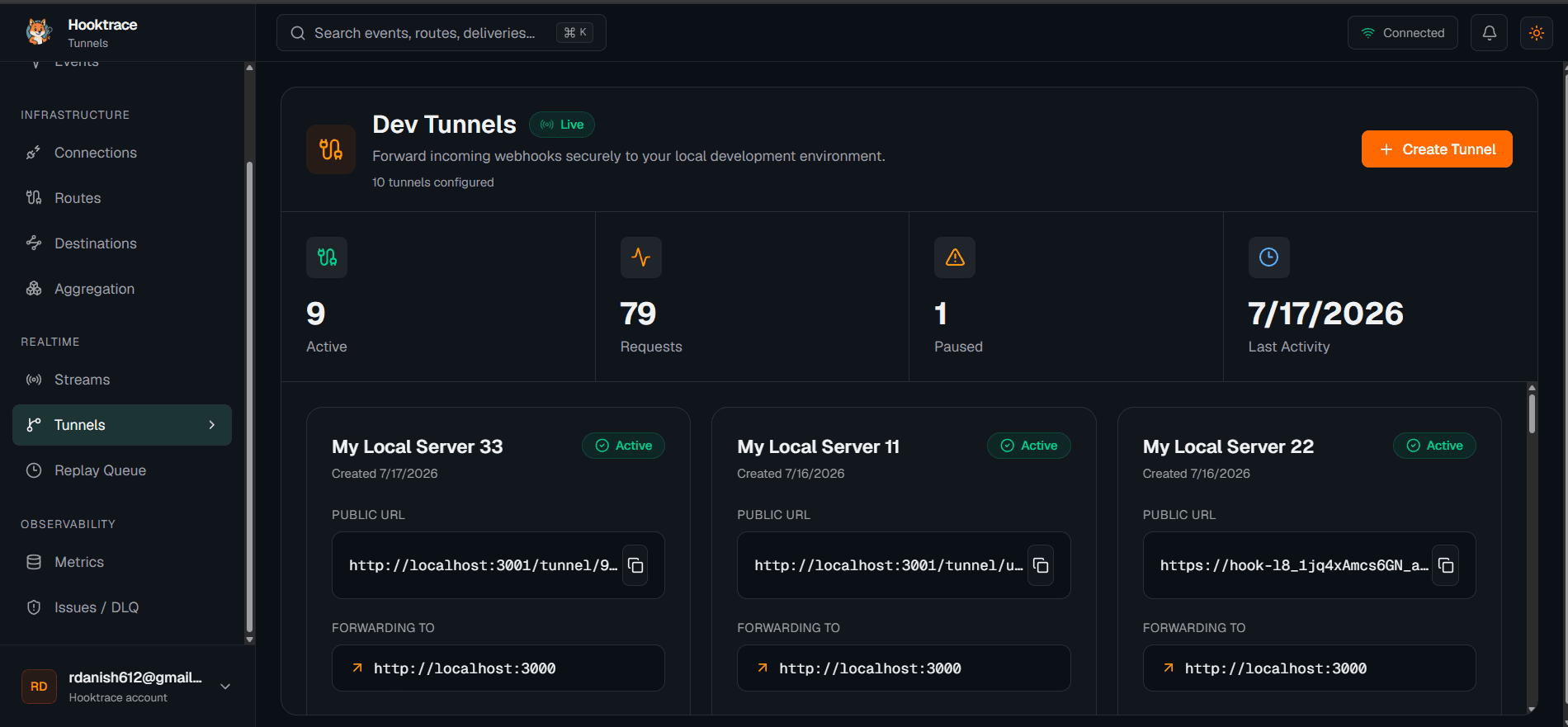1568x727 pixels.
Task: Click the 10 tunnels configured text
Action: (x=433, y=182)
